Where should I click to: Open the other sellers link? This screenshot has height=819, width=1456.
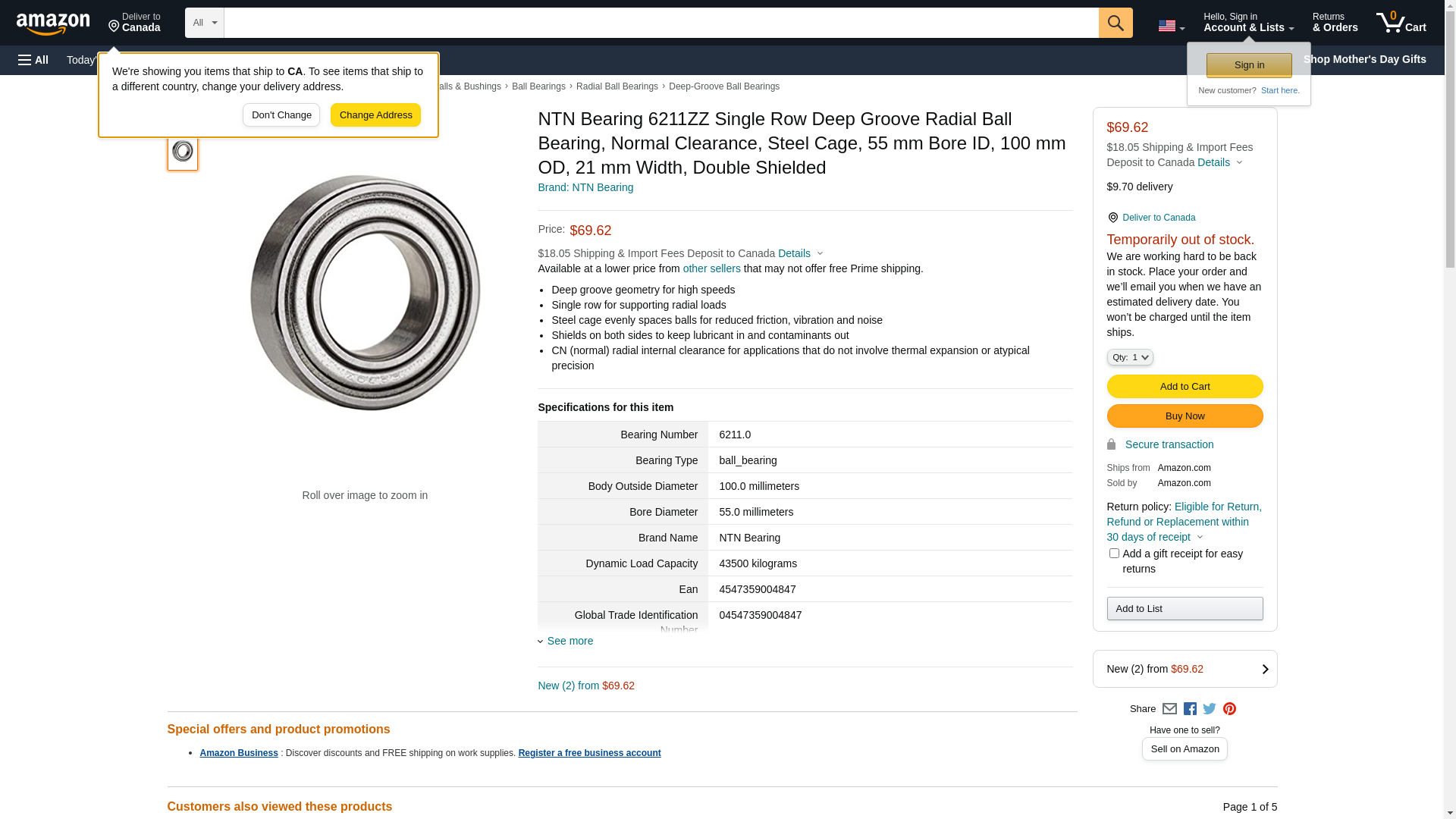[x=711, y=268]
